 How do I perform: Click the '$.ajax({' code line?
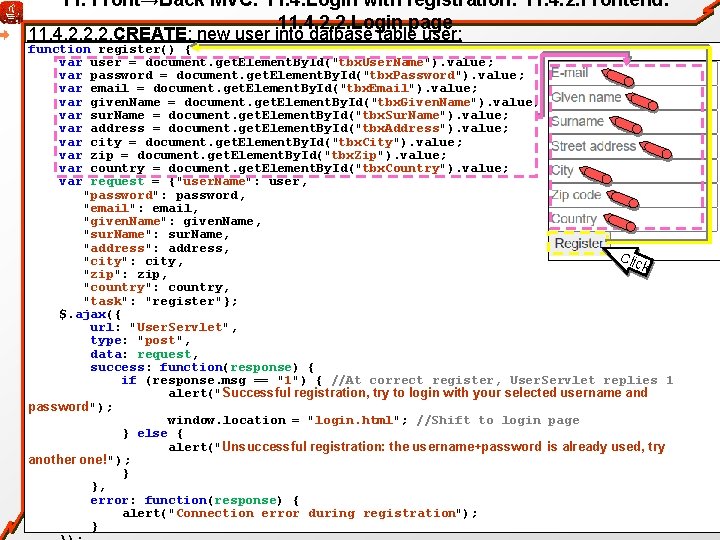(x=90, y=315)
